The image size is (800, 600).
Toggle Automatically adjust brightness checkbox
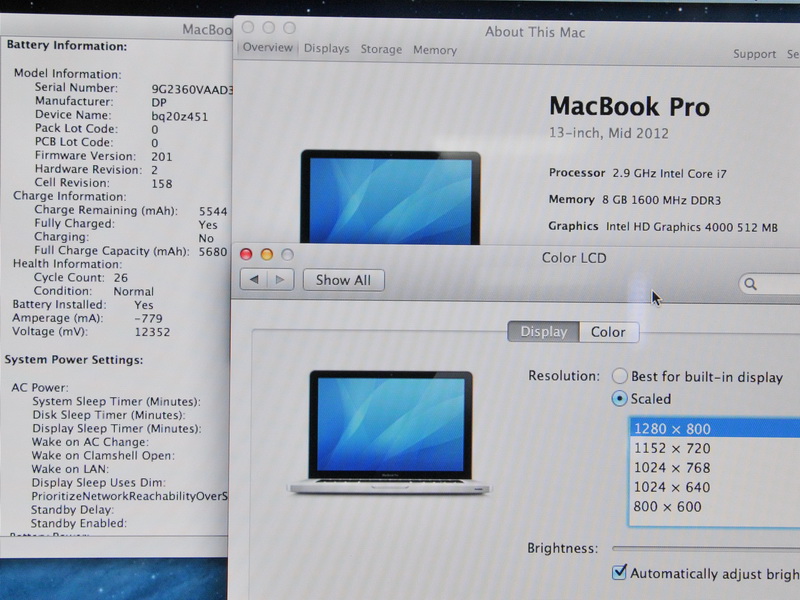(619, 572)
